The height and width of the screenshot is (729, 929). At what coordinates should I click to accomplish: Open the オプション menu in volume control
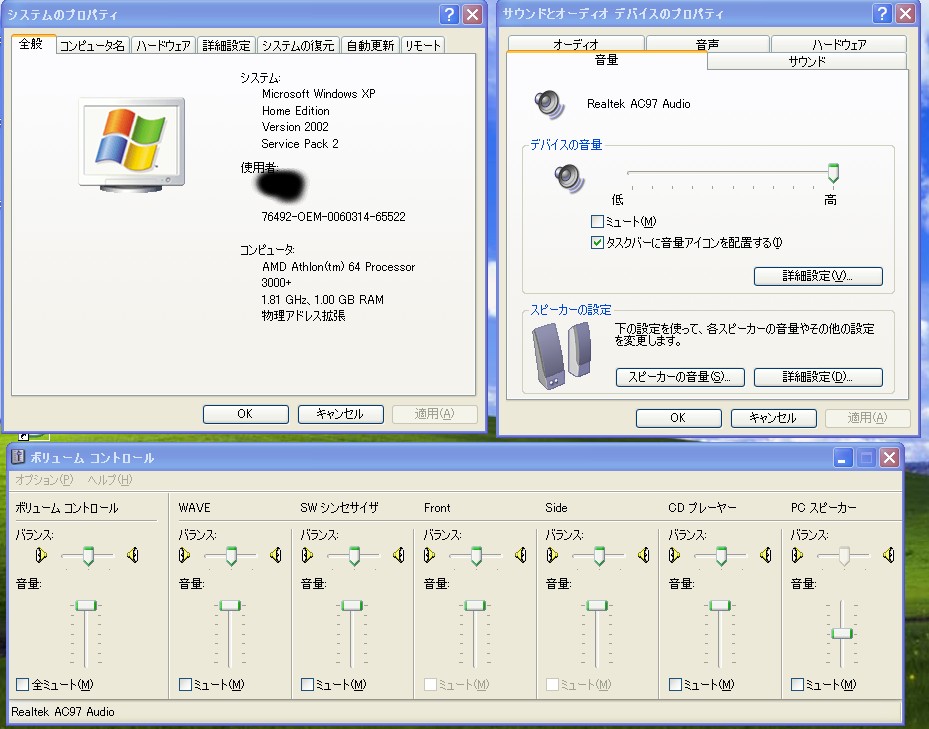coord(44,480)
